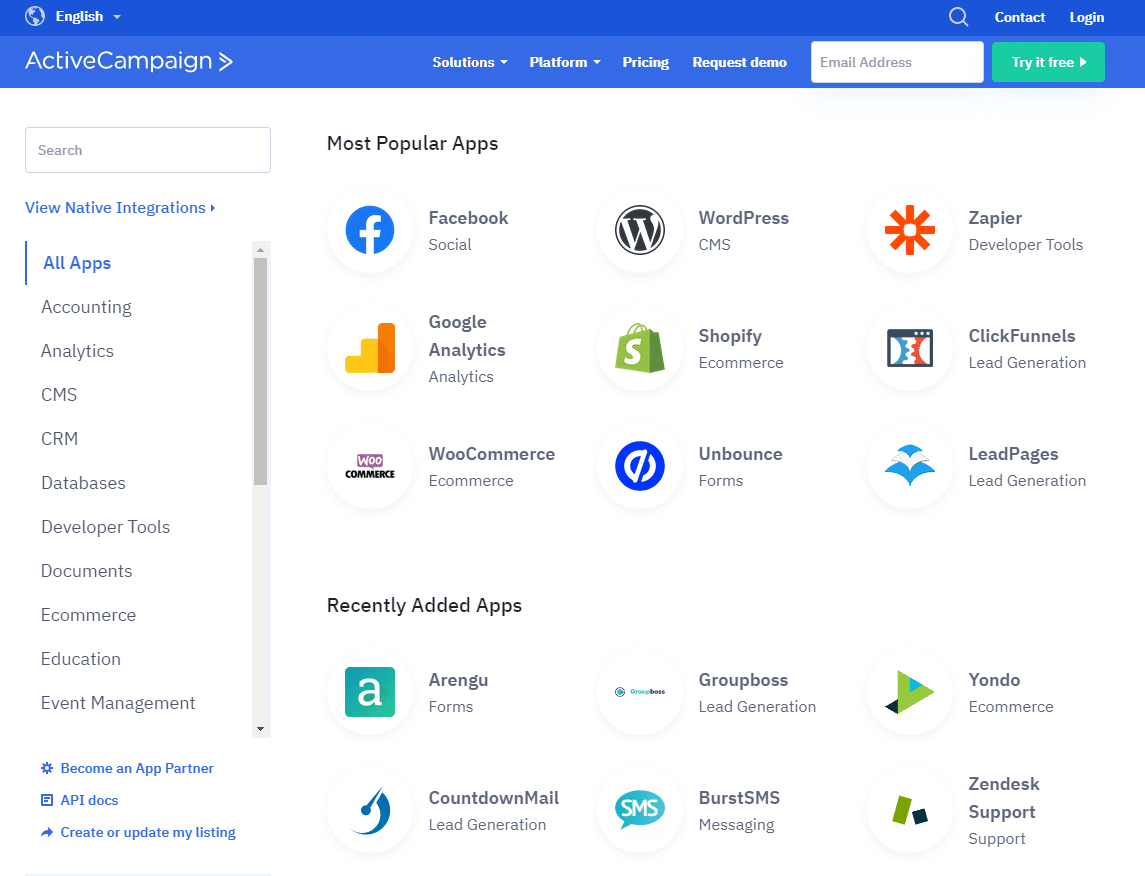
Task: Click the document icon beside API docs
Action: coord(47,800)
